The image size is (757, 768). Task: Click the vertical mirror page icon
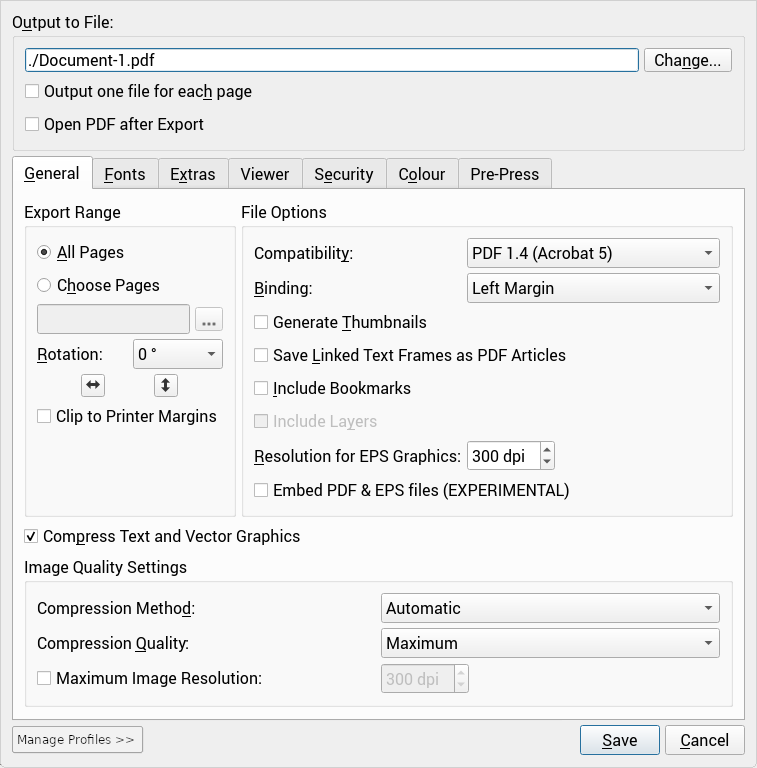point(166,385)
